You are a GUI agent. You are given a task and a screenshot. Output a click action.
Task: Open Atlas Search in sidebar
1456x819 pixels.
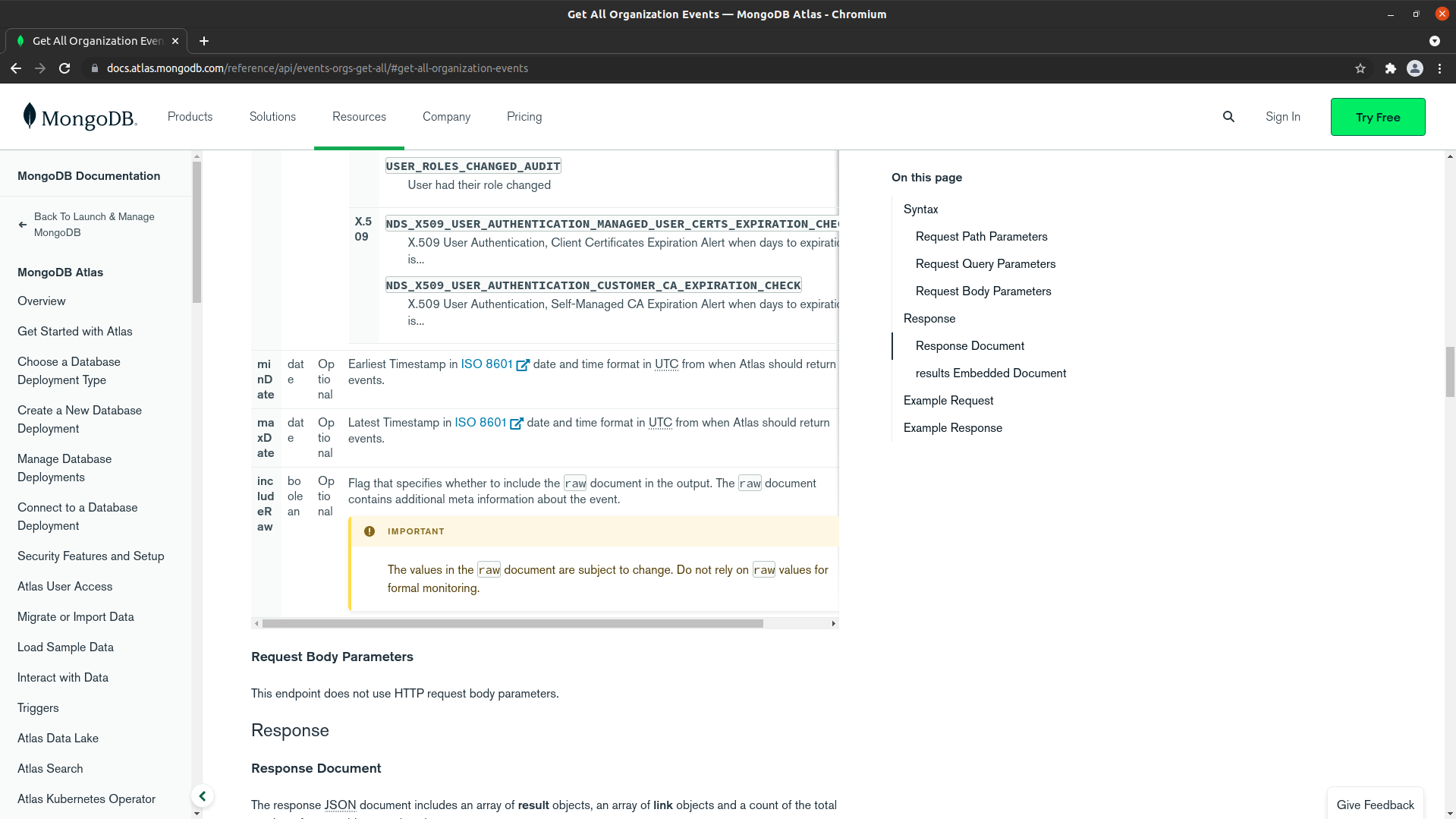(x=50, y=769)
